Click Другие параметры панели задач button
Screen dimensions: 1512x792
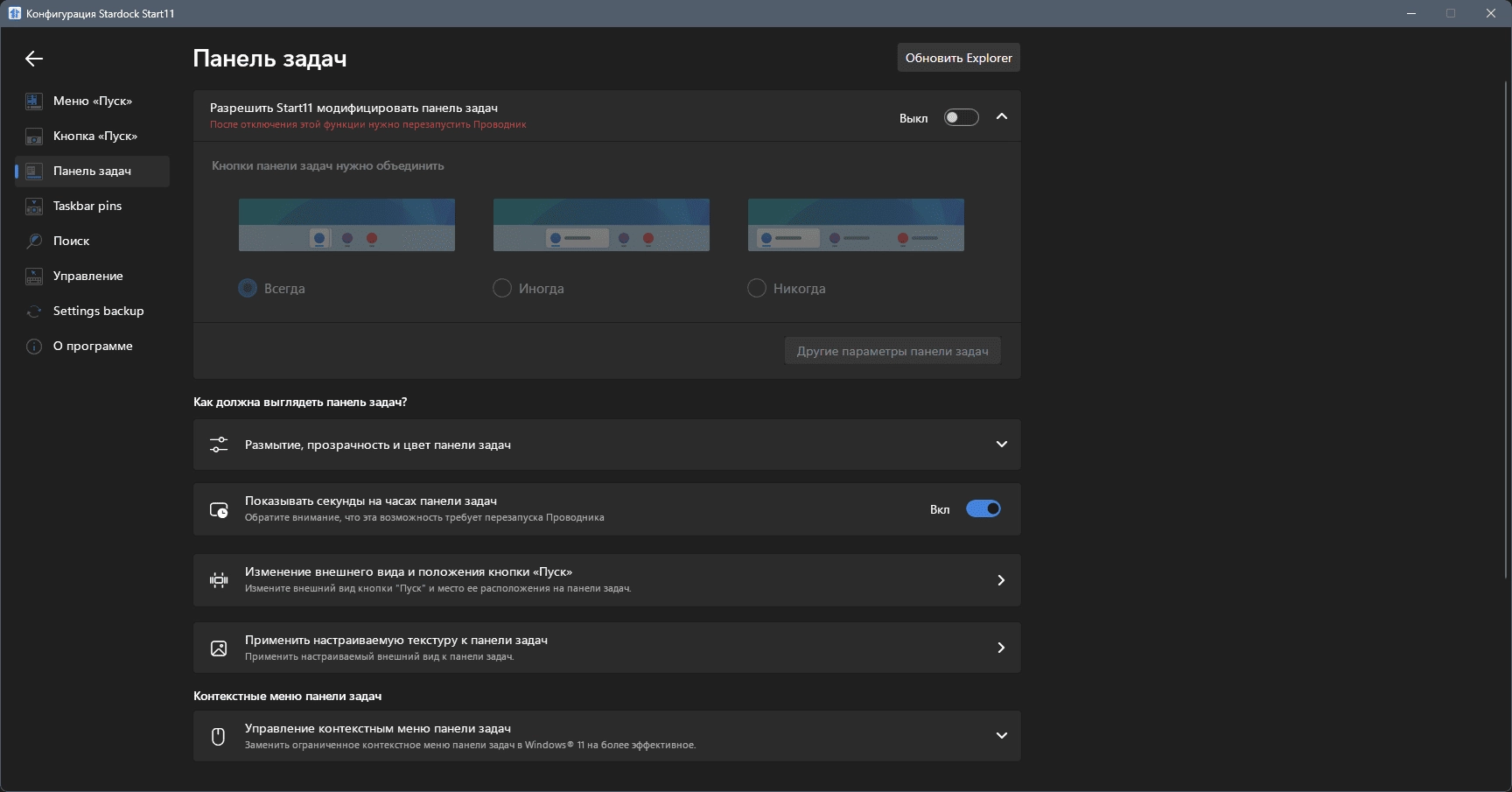(892, 351)
